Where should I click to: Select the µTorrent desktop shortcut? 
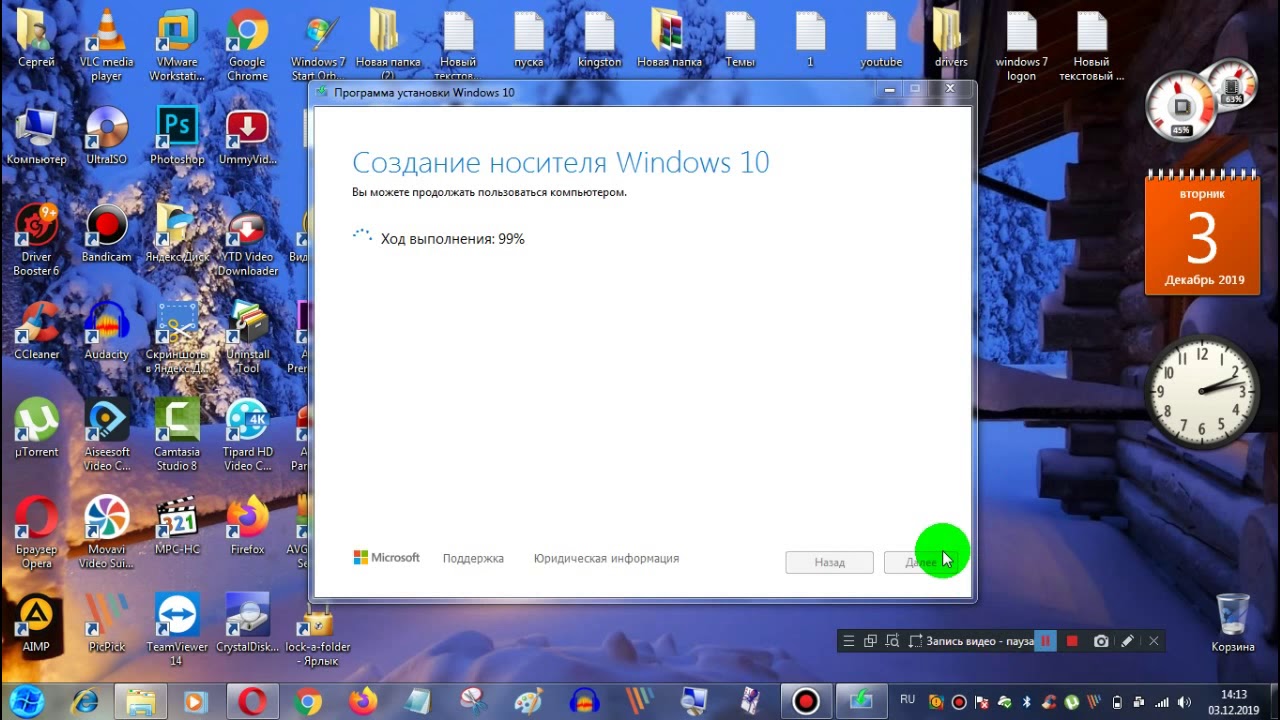(x=36, y=429)
